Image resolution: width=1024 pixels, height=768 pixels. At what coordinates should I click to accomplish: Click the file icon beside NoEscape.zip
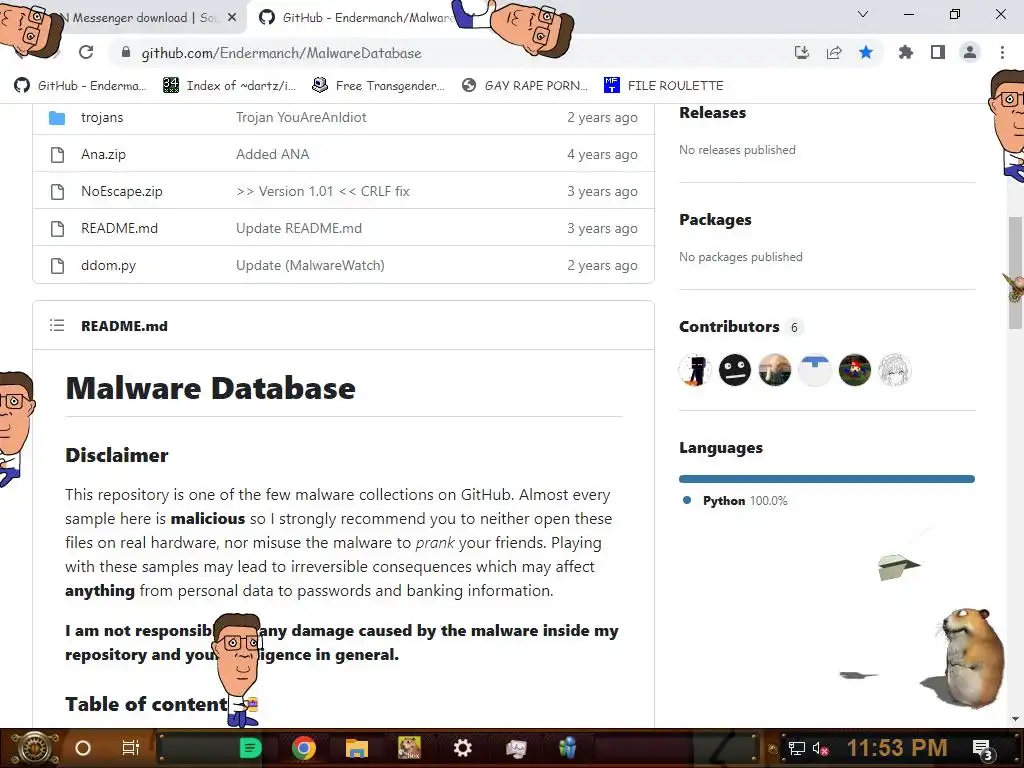(57, 192)
